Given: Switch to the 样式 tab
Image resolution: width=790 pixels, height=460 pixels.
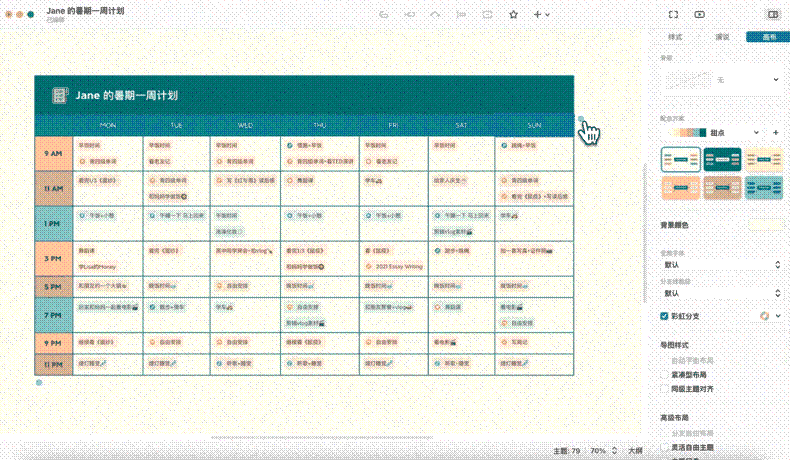Looking at the screenshot, I should point(674,37).
